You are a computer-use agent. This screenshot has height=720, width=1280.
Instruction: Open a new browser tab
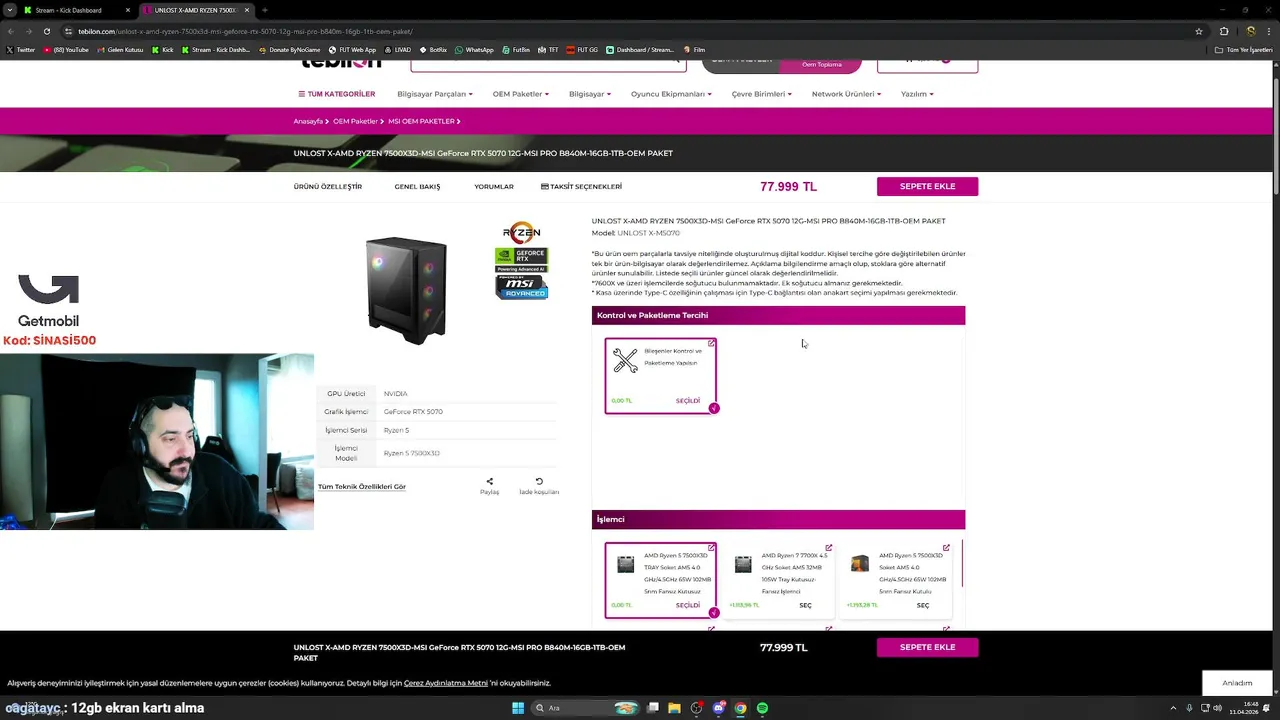pyautogui.click(x=264, y=10)
